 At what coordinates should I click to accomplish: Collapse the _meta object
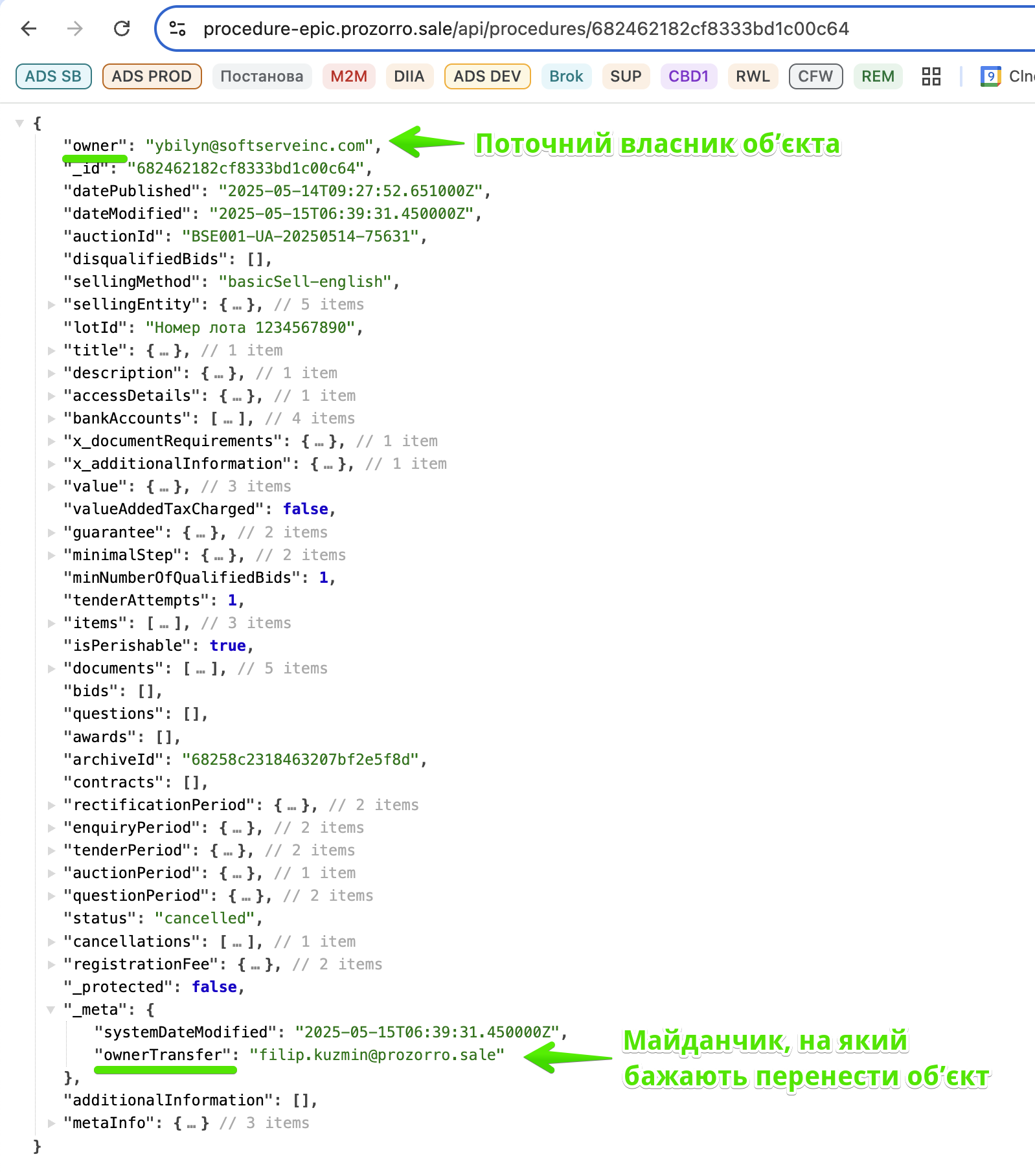[x=51, y=1010]
